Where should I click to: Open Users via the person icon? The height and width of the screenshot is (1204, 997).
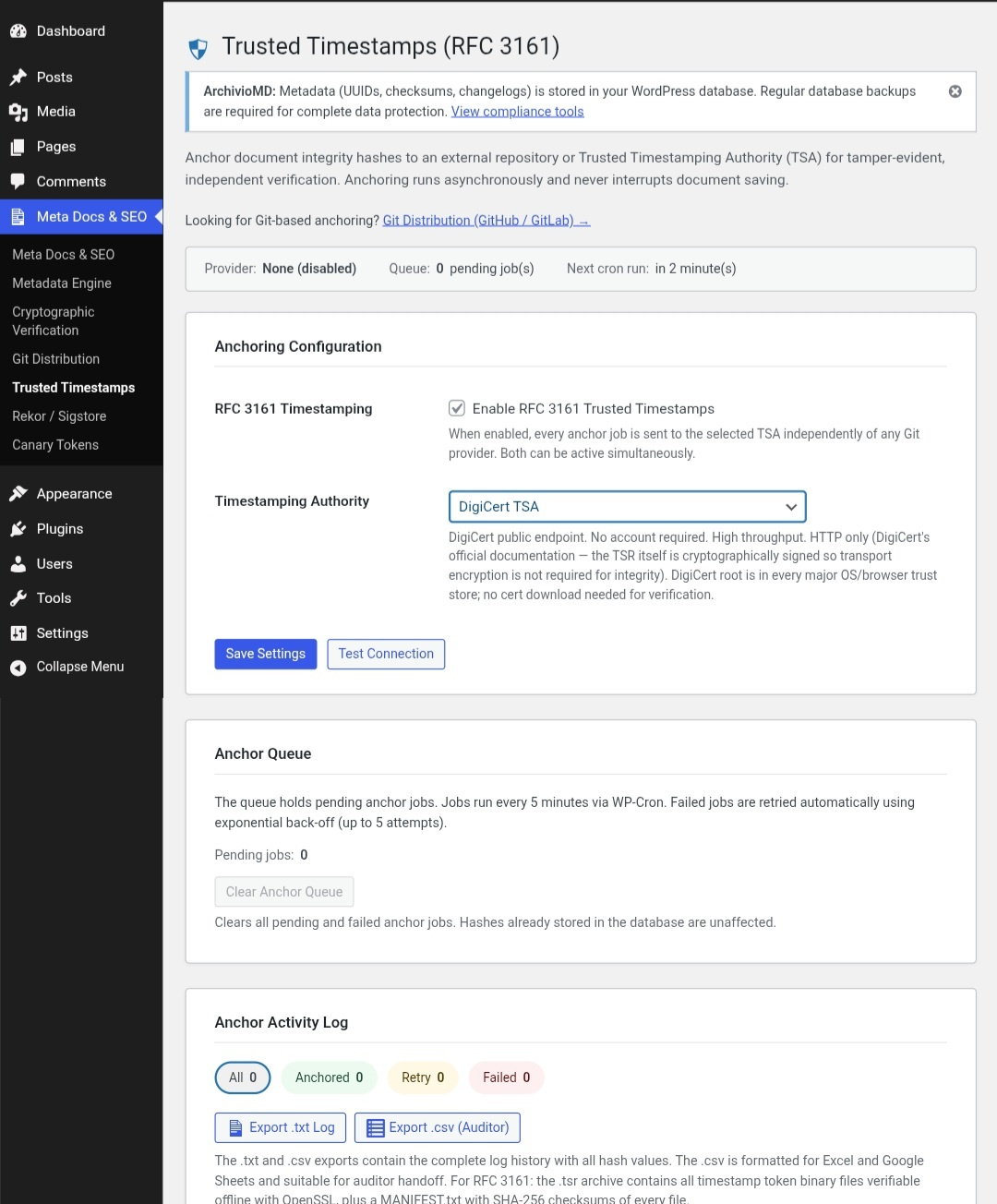click(18, 563)
